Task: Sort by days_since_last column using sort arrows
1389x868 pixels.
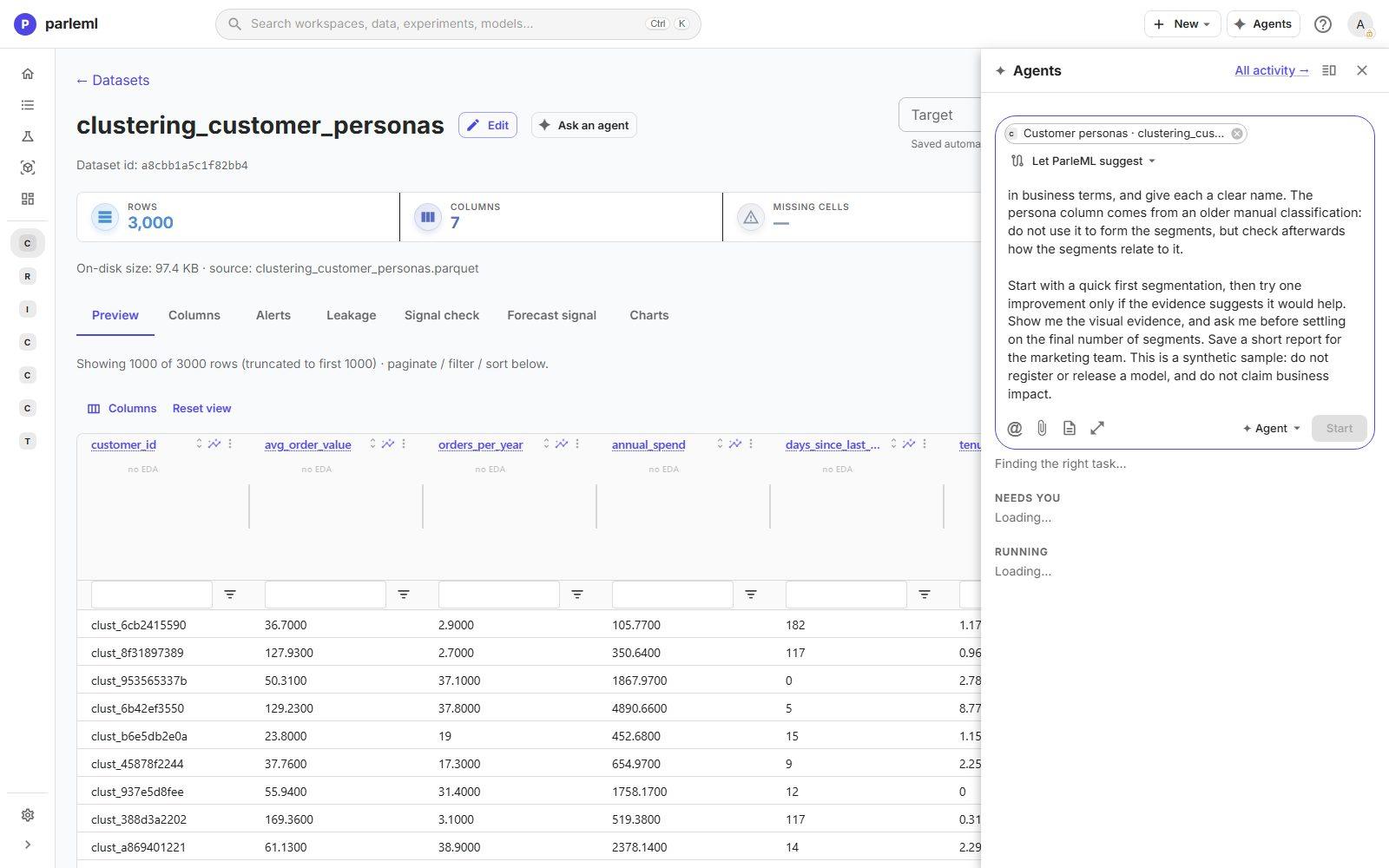Action: coord(893,444)
